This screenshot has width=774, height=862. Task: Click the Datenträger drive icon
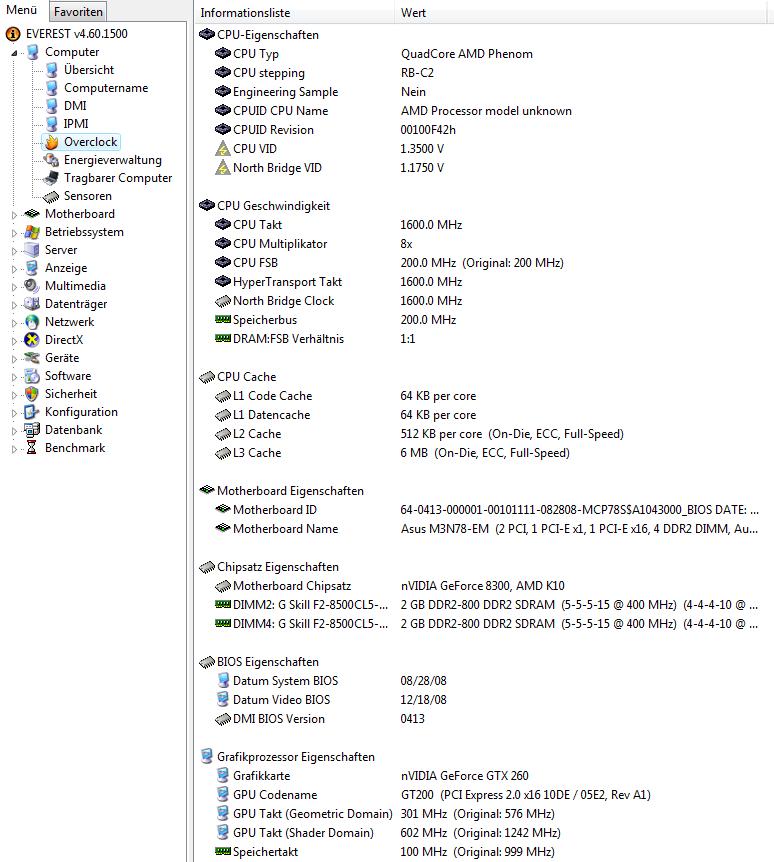coord(32,304)
